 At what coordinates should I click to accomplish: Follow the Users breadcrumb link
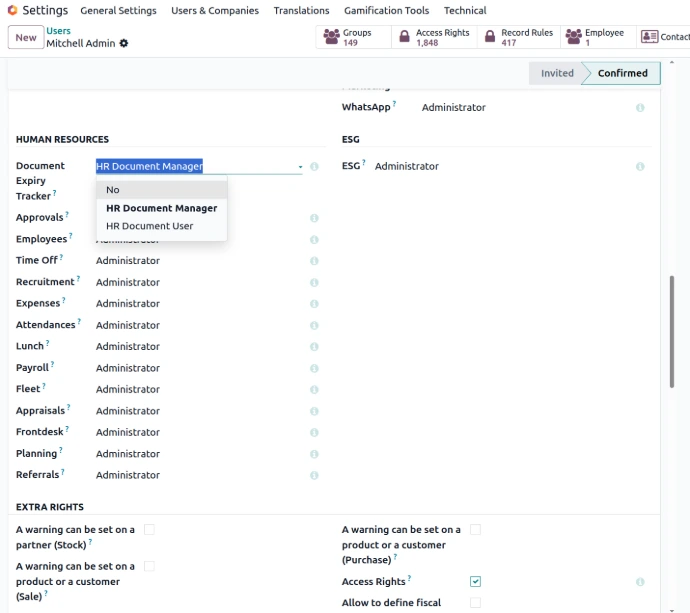(58, 31)
